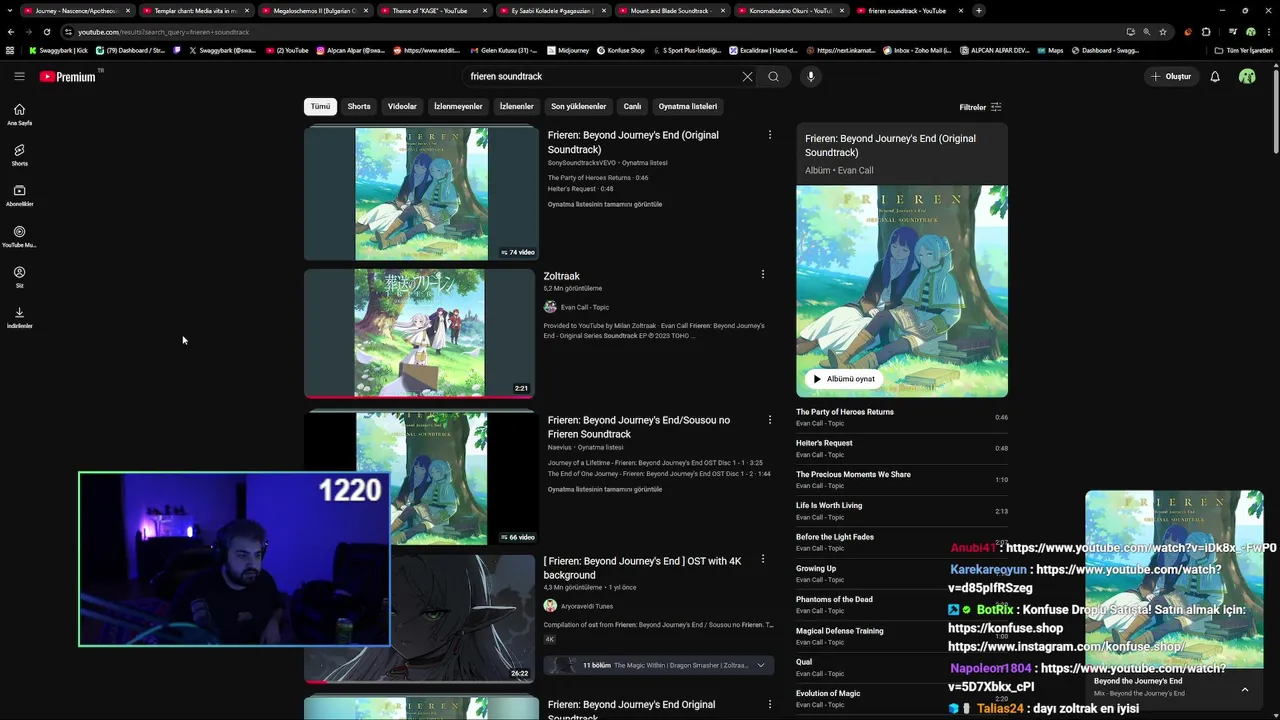Start voice search with microphone
1280x720 pixels.
[811, 76]
